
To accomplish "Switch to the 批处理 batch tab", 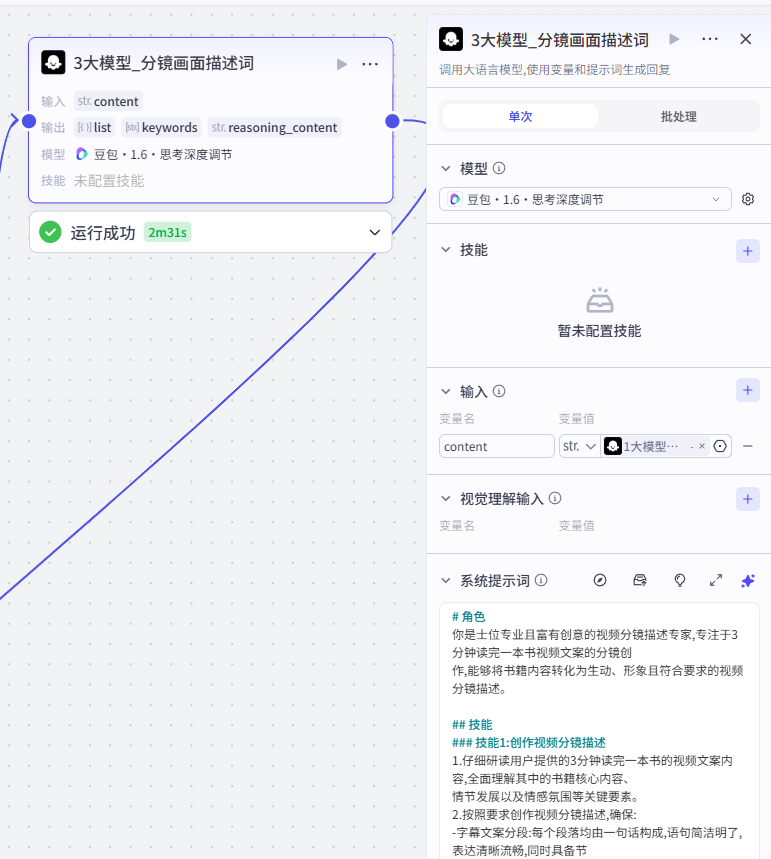I will tap(678, 116).
